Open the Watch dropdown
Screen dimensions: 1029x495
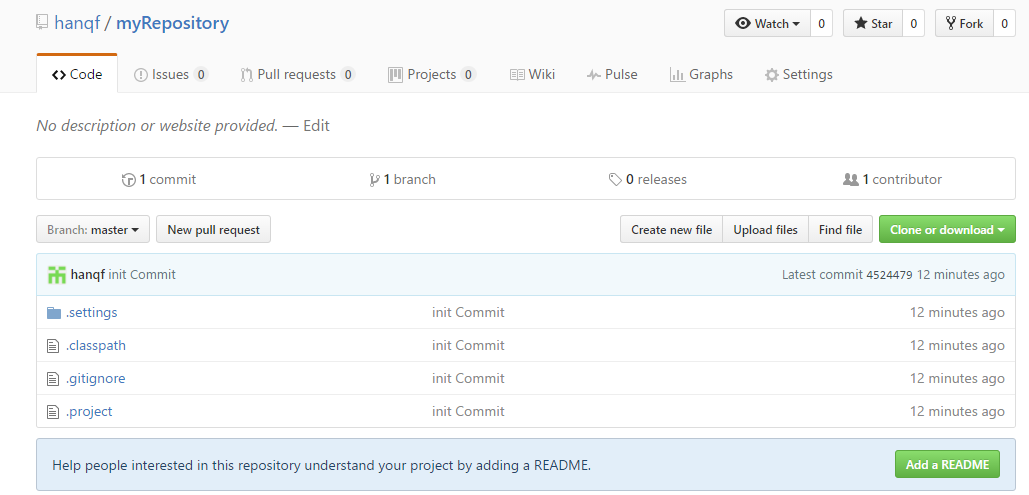[767, 24]
